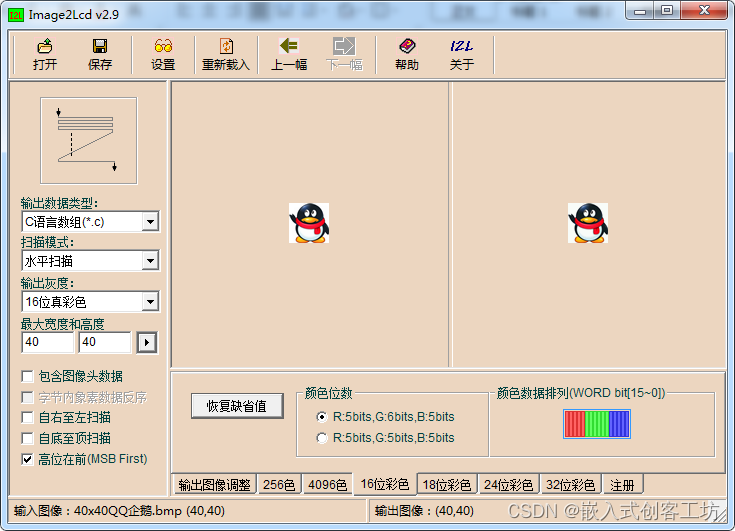This screenshot has width=735, height=531.
Task: Expand the 输出数据类型 dropdown
Action: coord(150,222)
